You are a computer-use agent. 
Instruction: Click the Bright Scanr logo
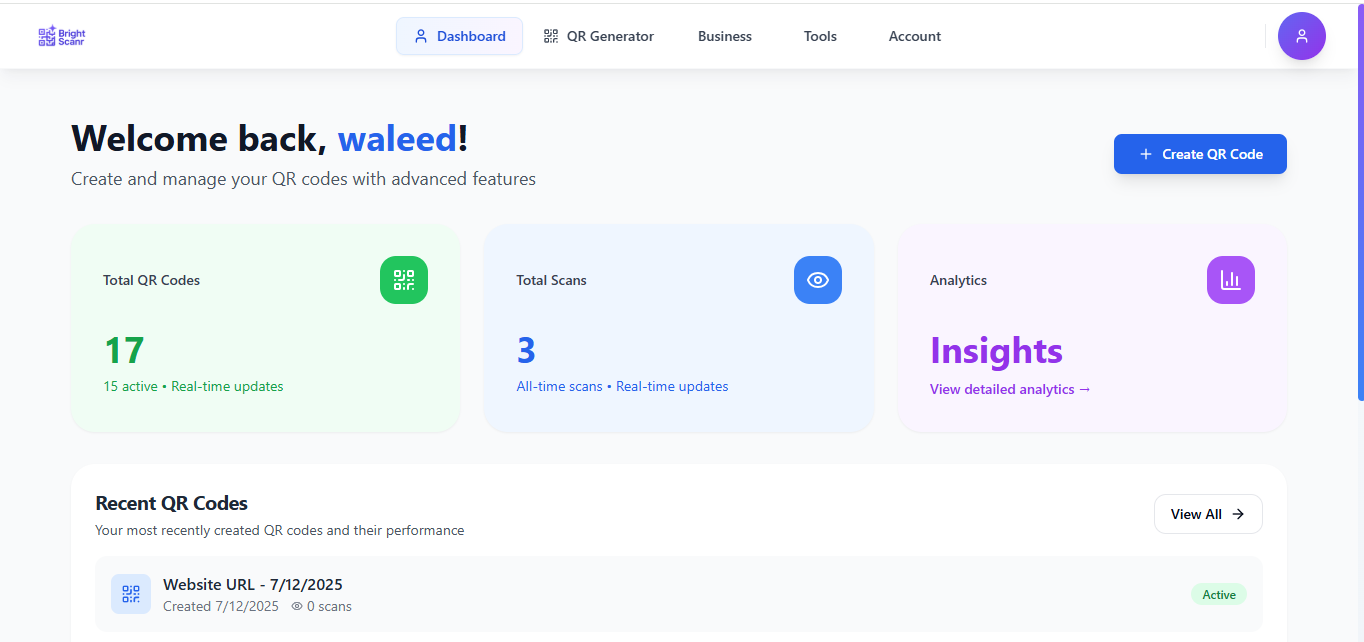(62, 36)
